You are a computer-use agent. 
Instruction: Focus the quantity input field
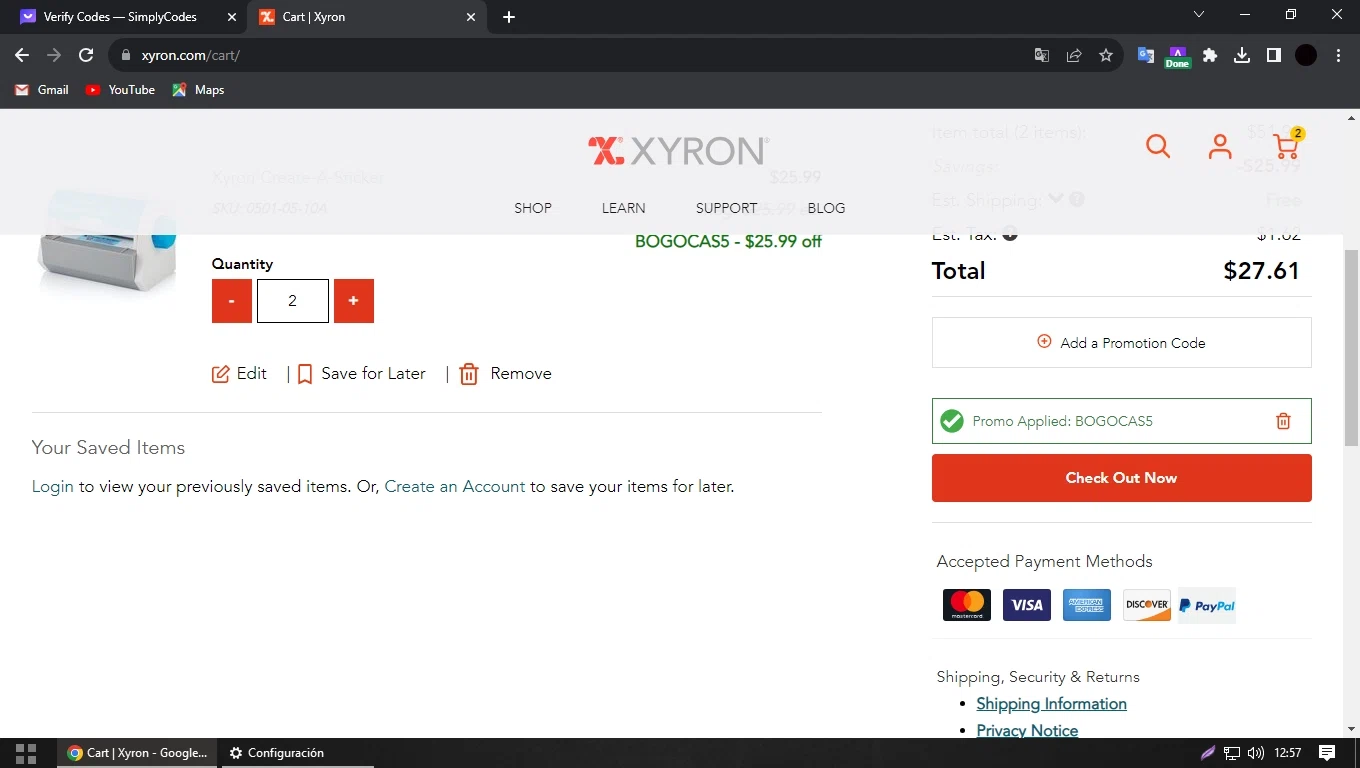coord(293,301)
